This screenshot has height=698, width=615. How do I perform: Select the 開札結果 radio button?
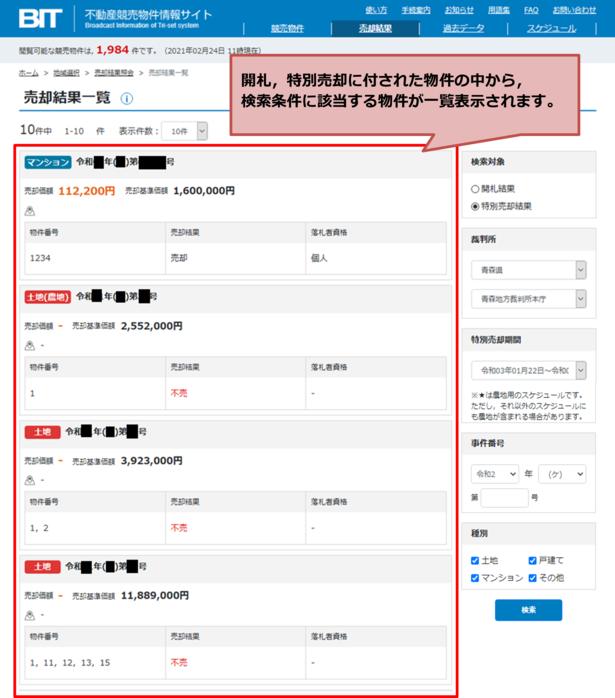pos(475,188)
